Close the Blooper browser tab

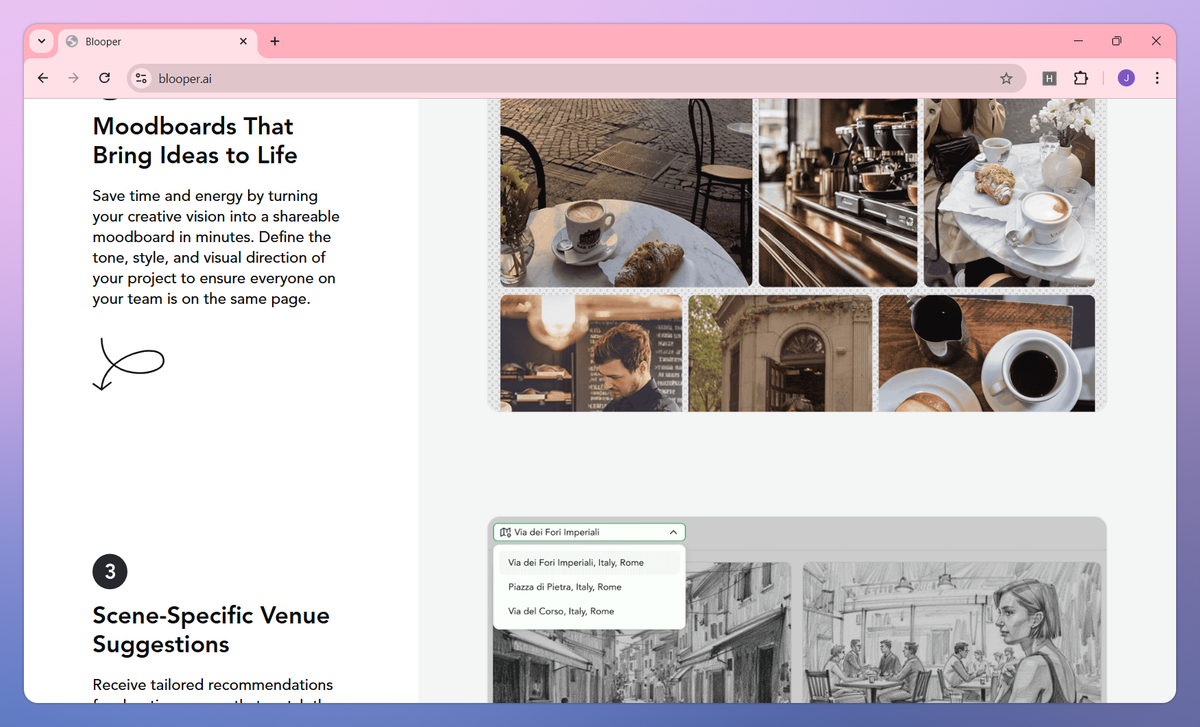(243, 41)
